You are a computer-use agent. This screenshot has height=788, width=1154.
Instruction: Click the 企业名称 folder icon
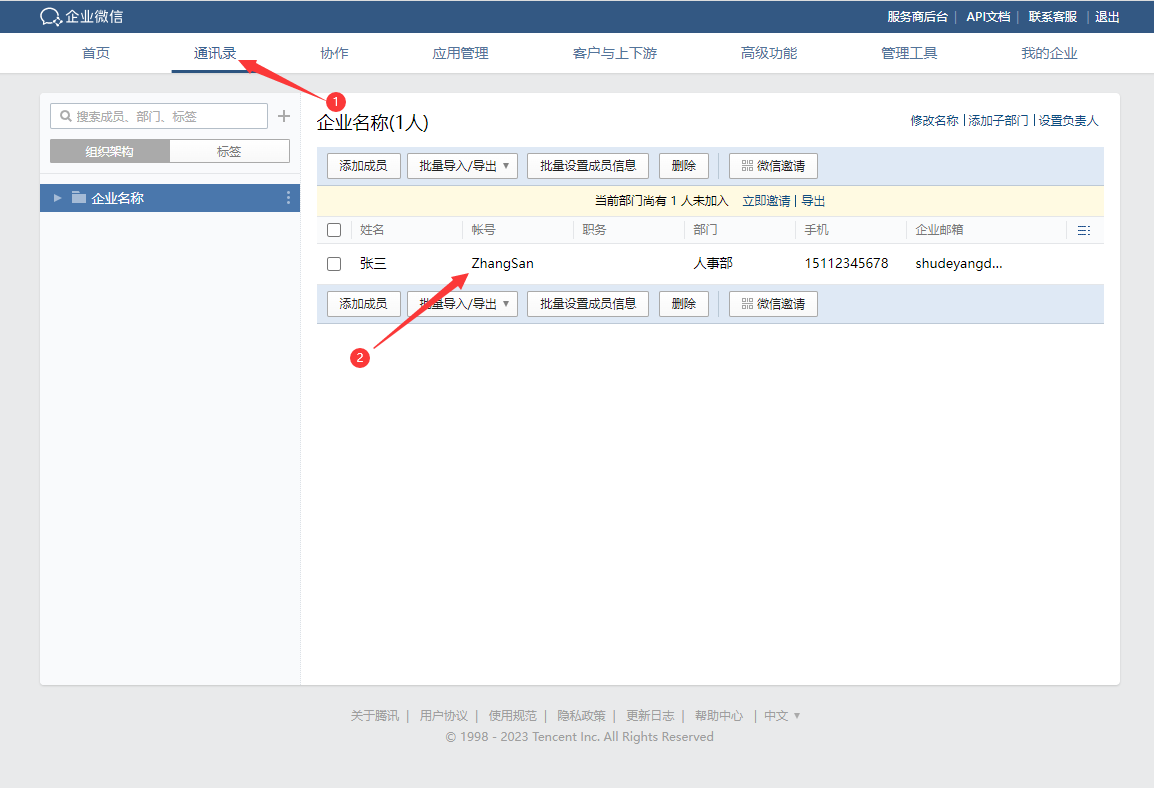click(79, 198)
